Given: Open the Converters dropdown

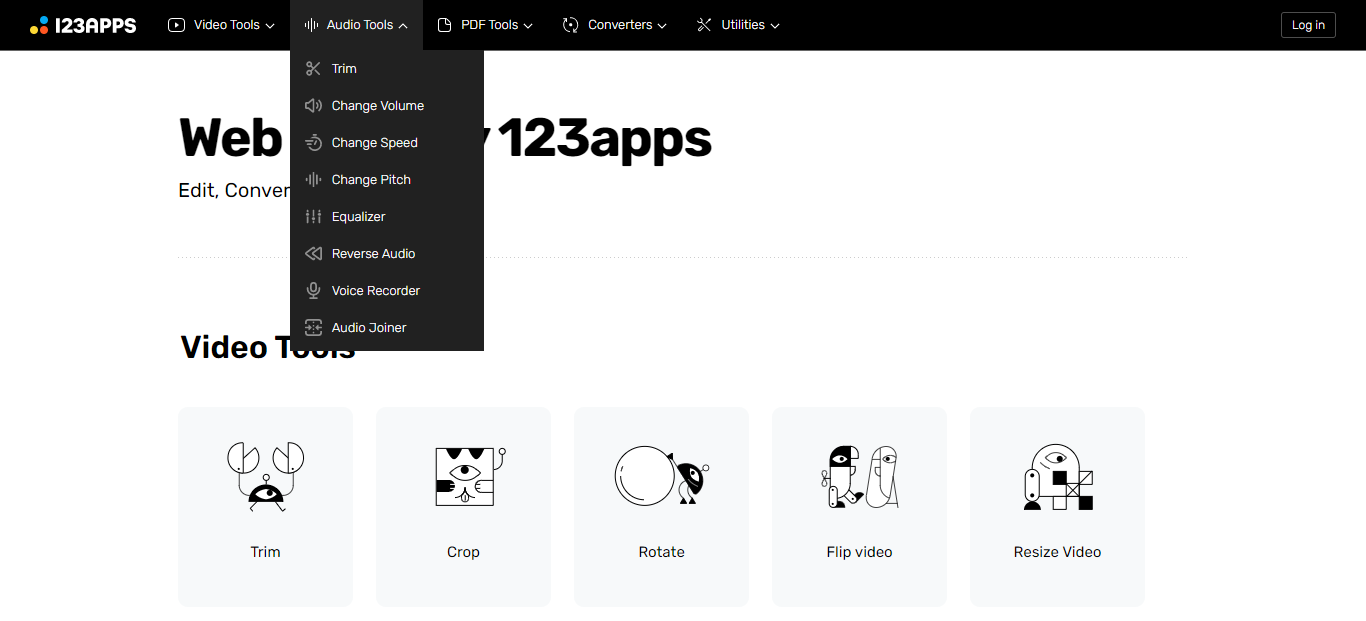Looking at the screenshot, I should tap(614, 24).
